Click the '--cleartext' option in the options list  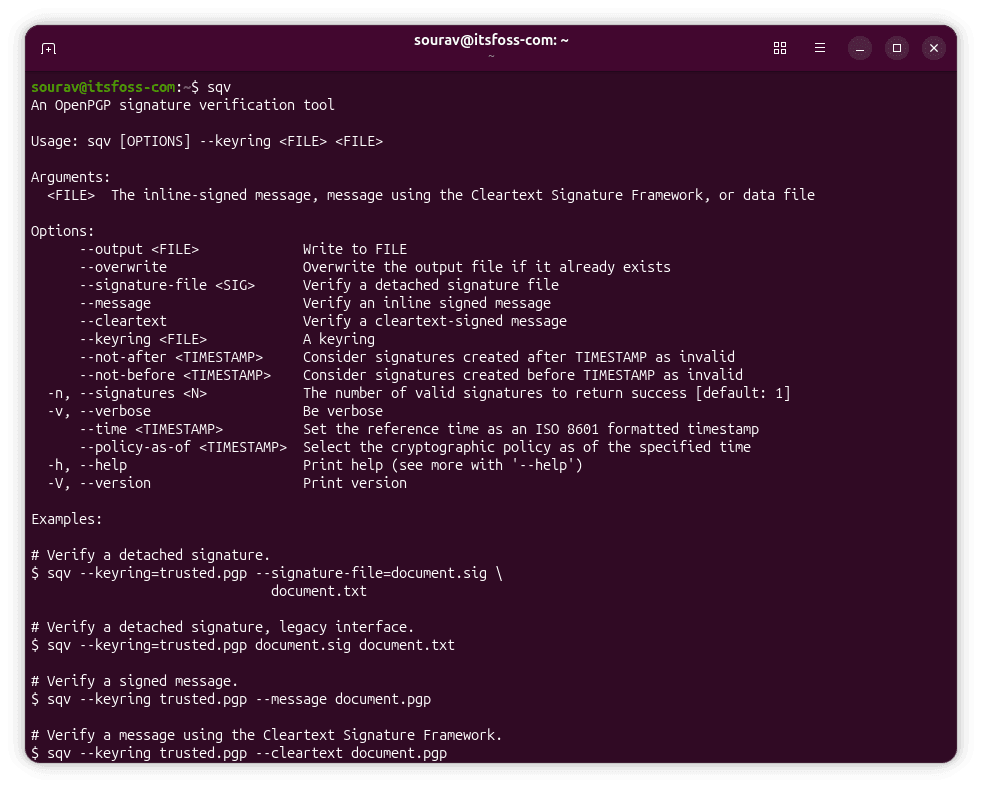pos(123,321)
